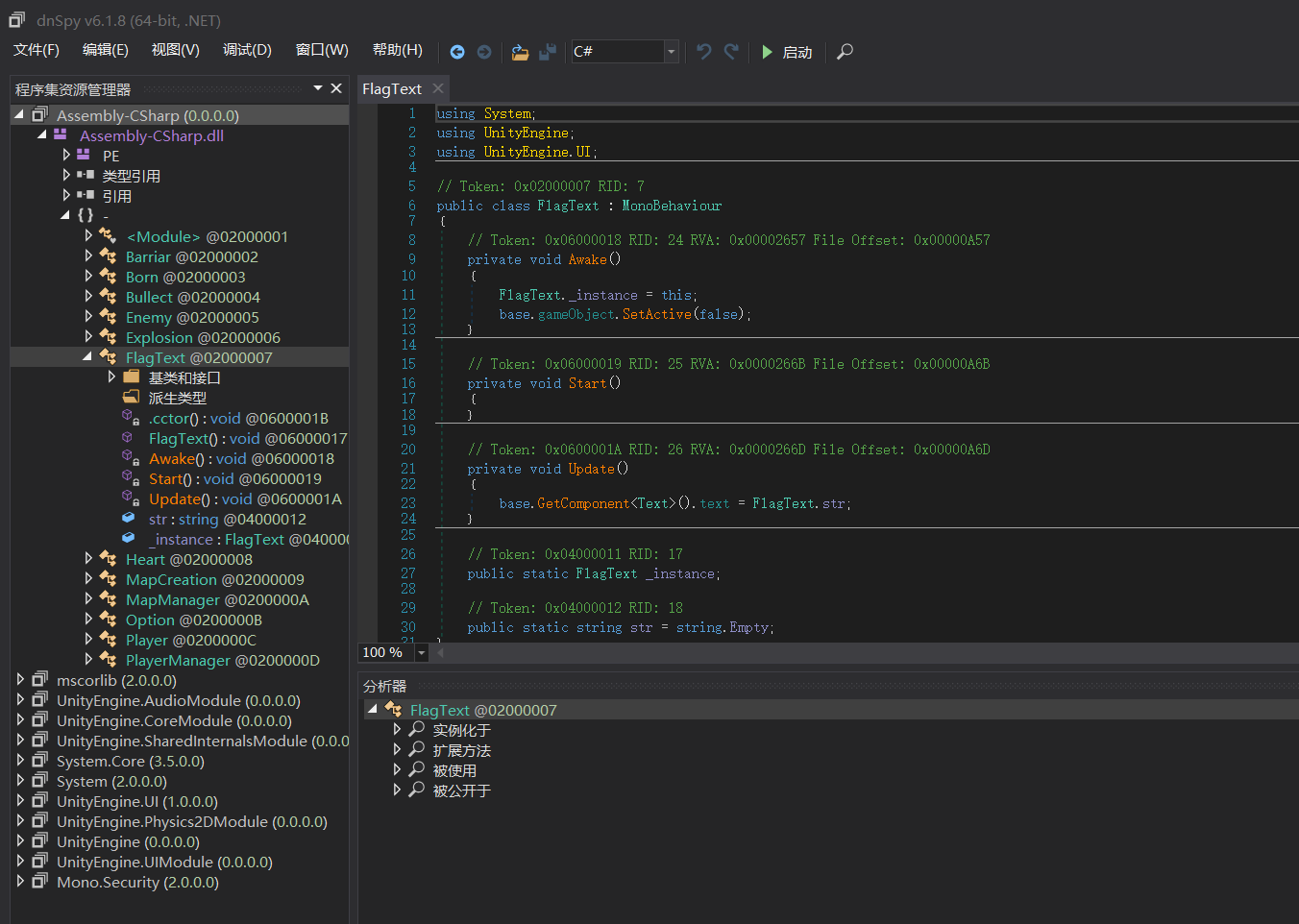Expand the 引用 node
The height and width of the screenshot is (924, 1299).
coord(66,195)
